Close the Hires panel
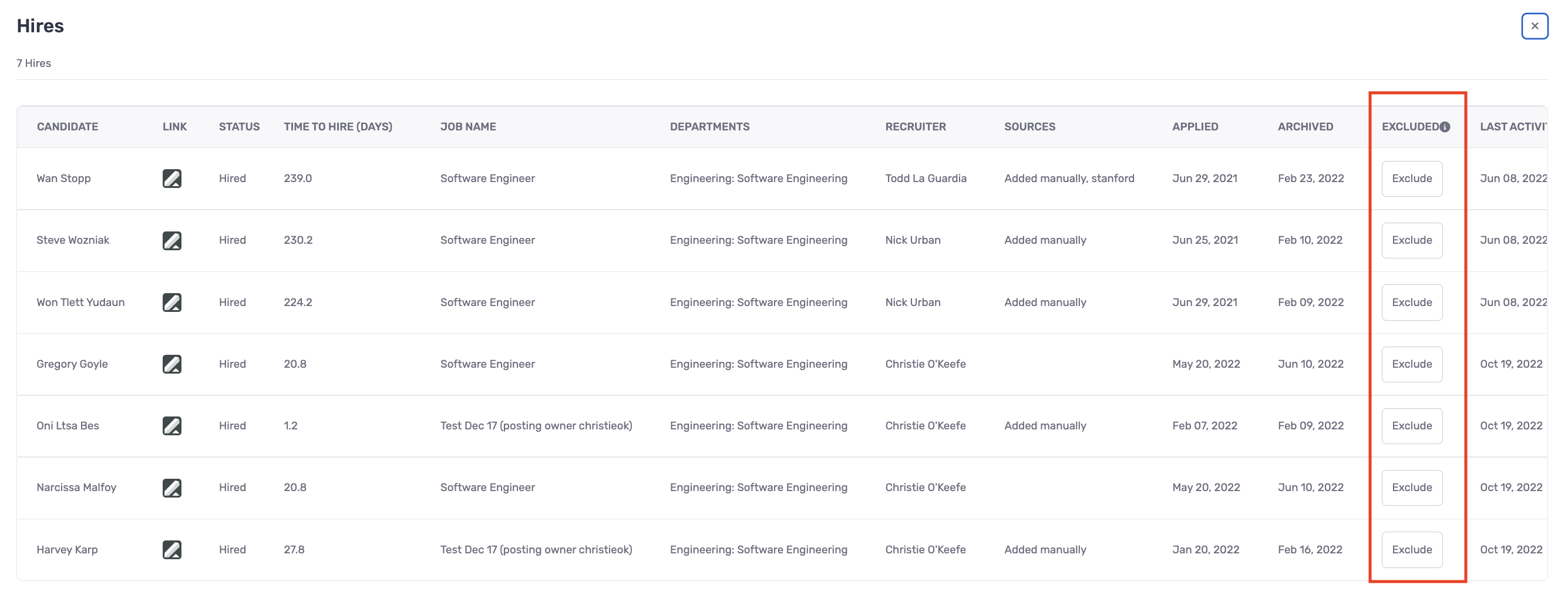The width and height of the screenshot is (1568, 598). tap(1534, 26)
